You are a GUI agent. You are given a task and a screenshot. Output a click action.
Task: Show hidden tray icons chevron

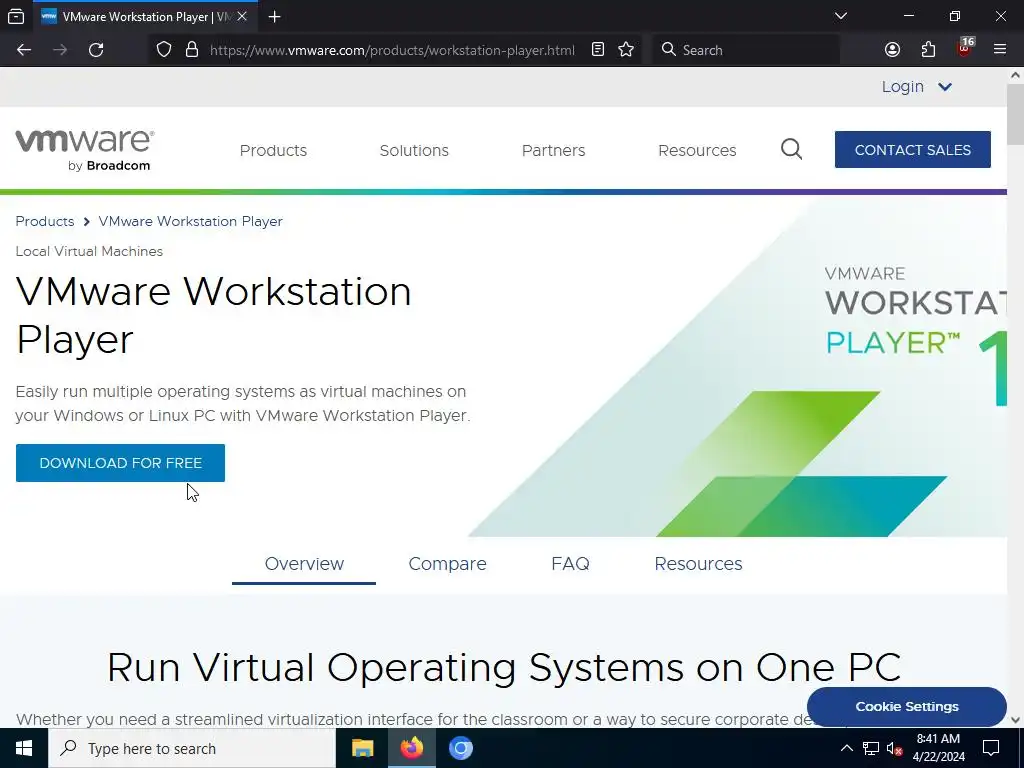tap(846, 748)
